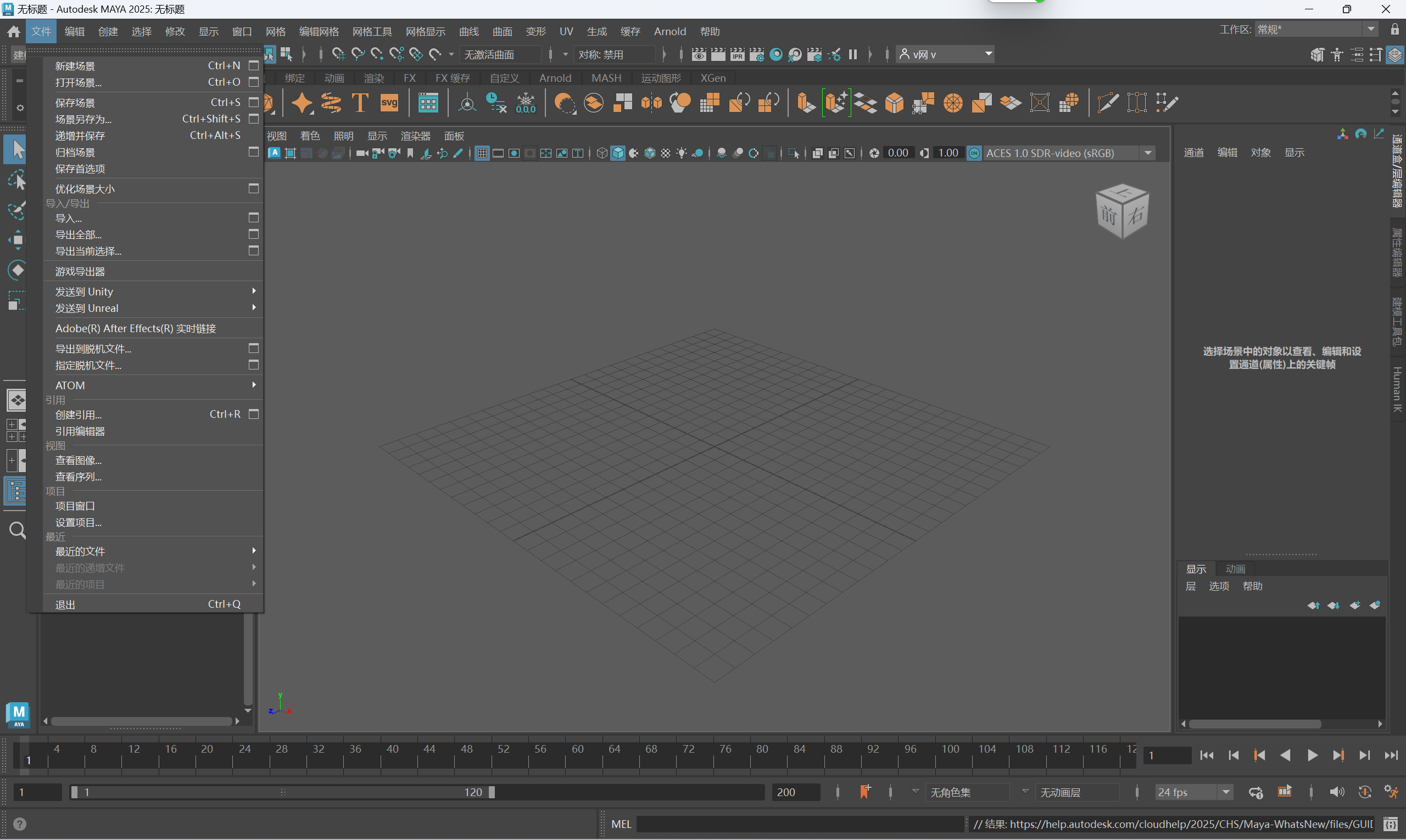Switch to the MASH shelf tab
Image resolution: width=1406 pixels, height=840 pixels.
[x=606, y=78]
